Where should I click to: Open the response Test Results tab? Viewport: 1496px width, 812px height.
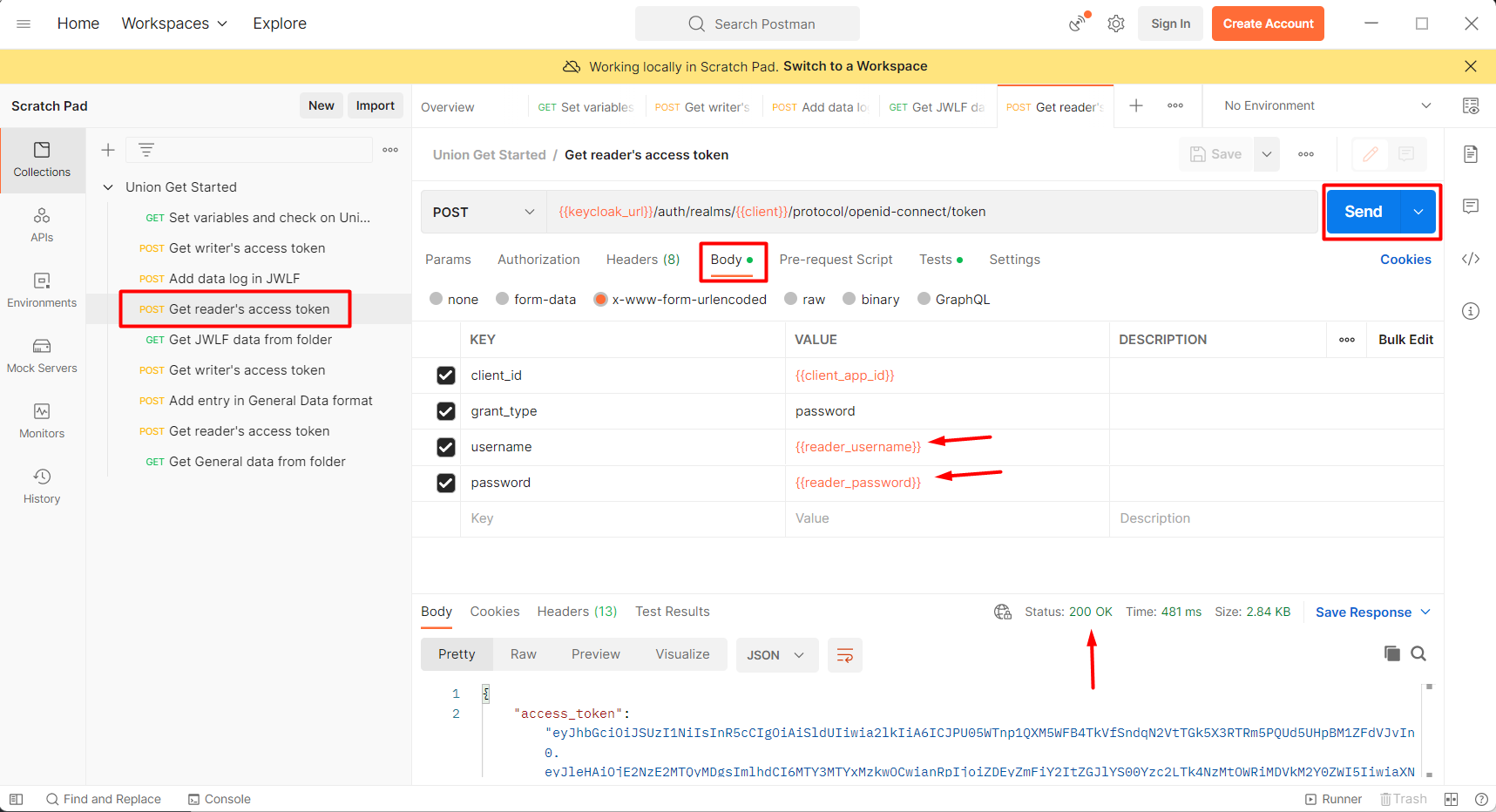click(x=672, y=612)
